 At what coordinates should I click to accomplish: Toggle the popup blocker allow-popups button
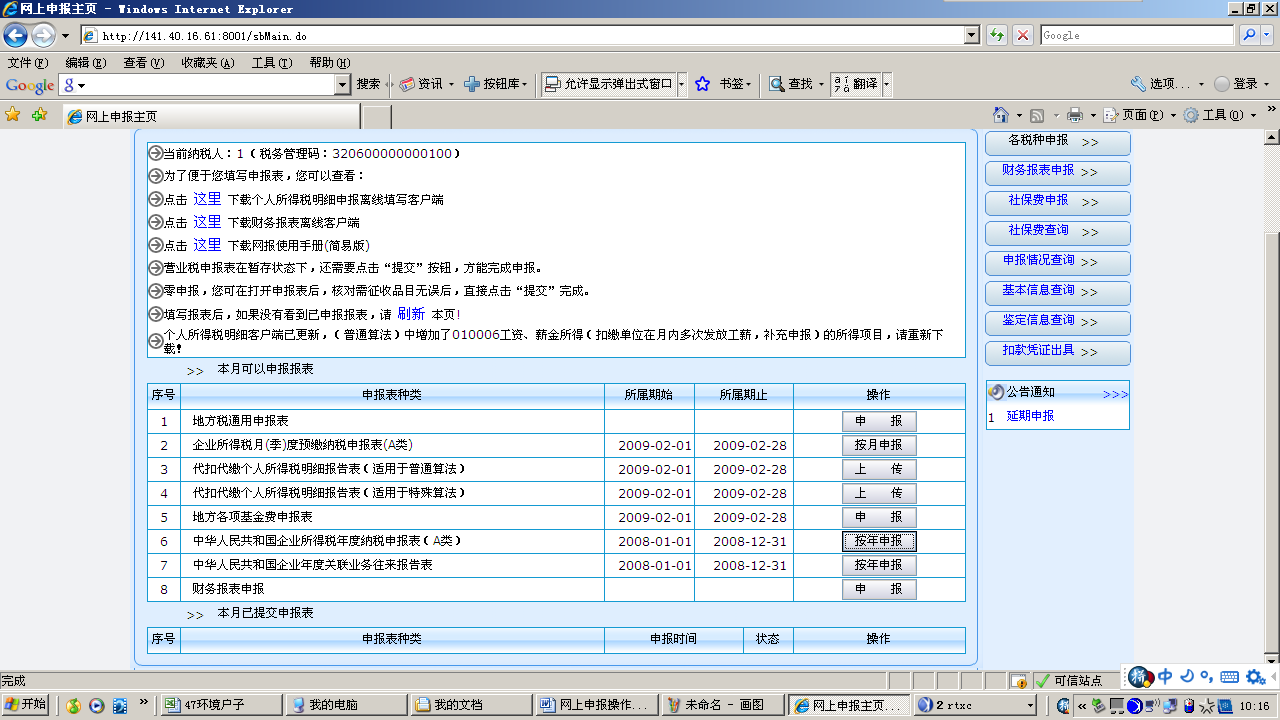tap(609, 85)
